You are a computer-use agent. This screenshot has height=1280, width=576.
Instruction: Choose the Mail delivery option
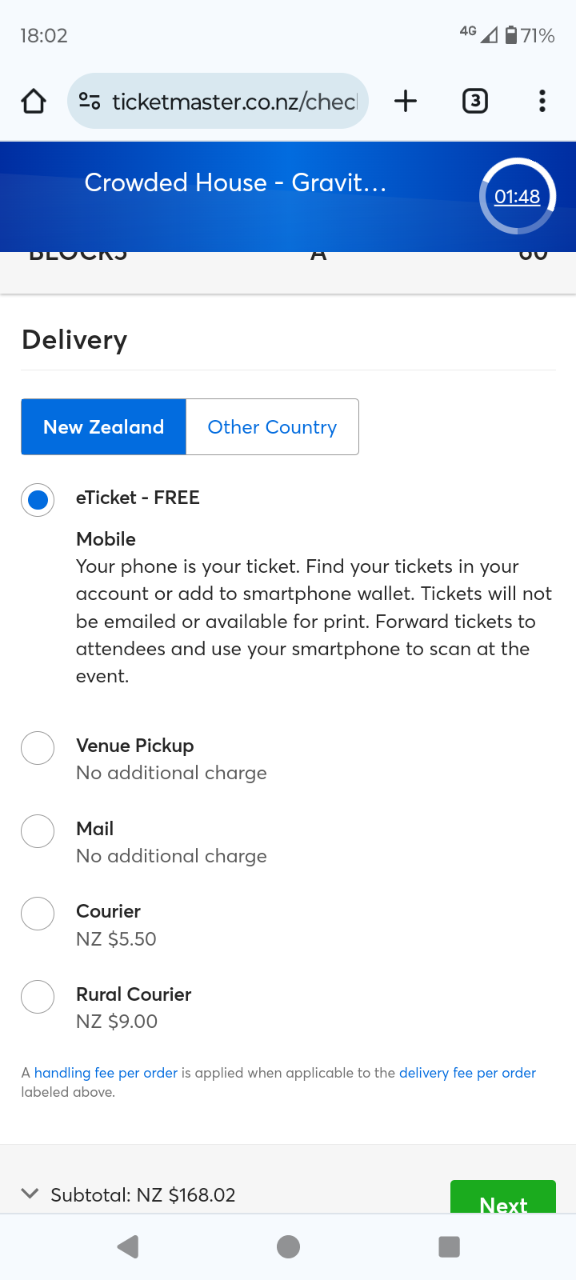click(x=38, y=830)
